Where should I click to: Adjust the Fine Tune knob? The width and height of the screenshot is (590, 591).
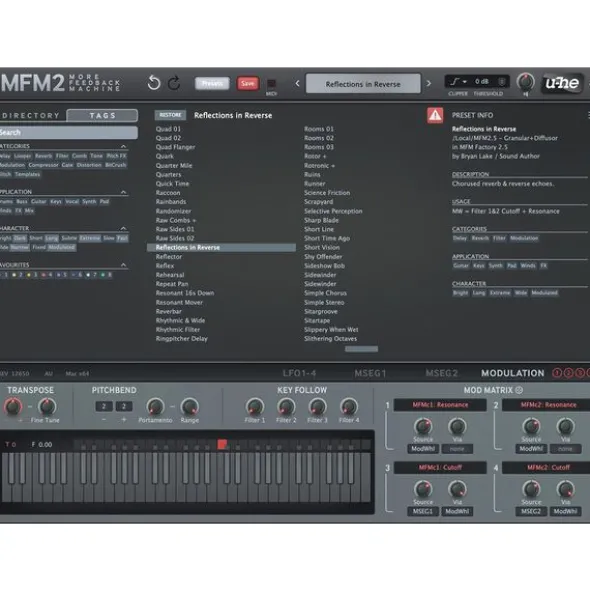point(47,407)
